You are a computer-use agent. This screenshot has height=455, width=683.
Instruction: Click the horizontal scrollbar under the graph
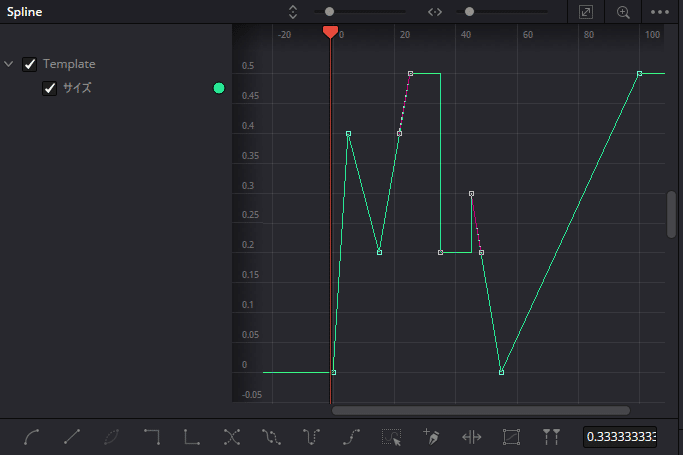click(481, 410)
